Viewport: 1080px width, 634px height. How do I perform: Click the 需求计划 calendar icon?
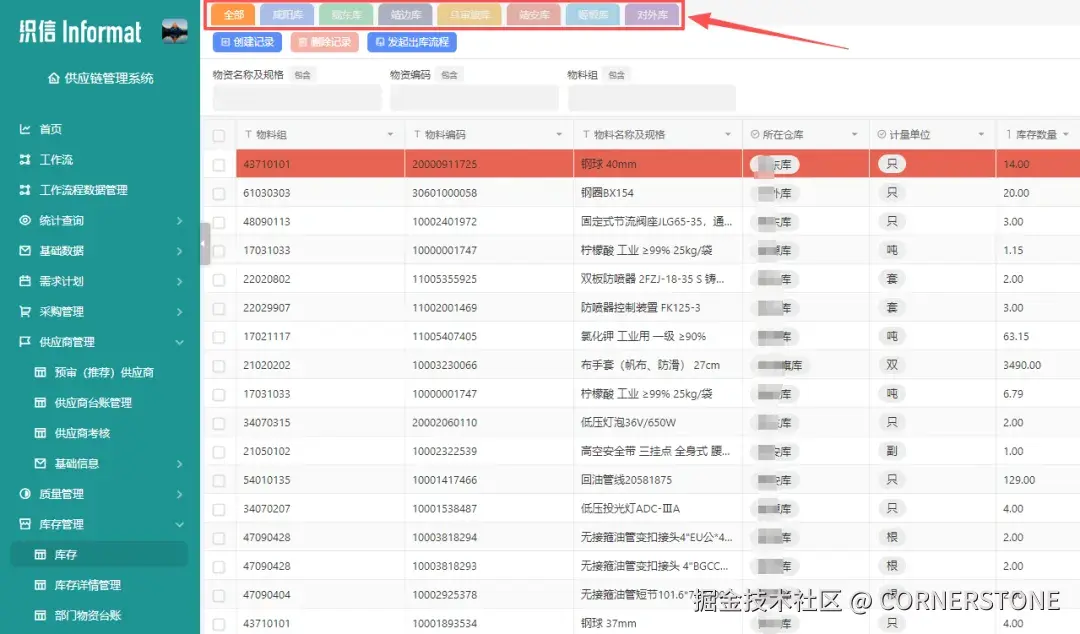point(25,280)
